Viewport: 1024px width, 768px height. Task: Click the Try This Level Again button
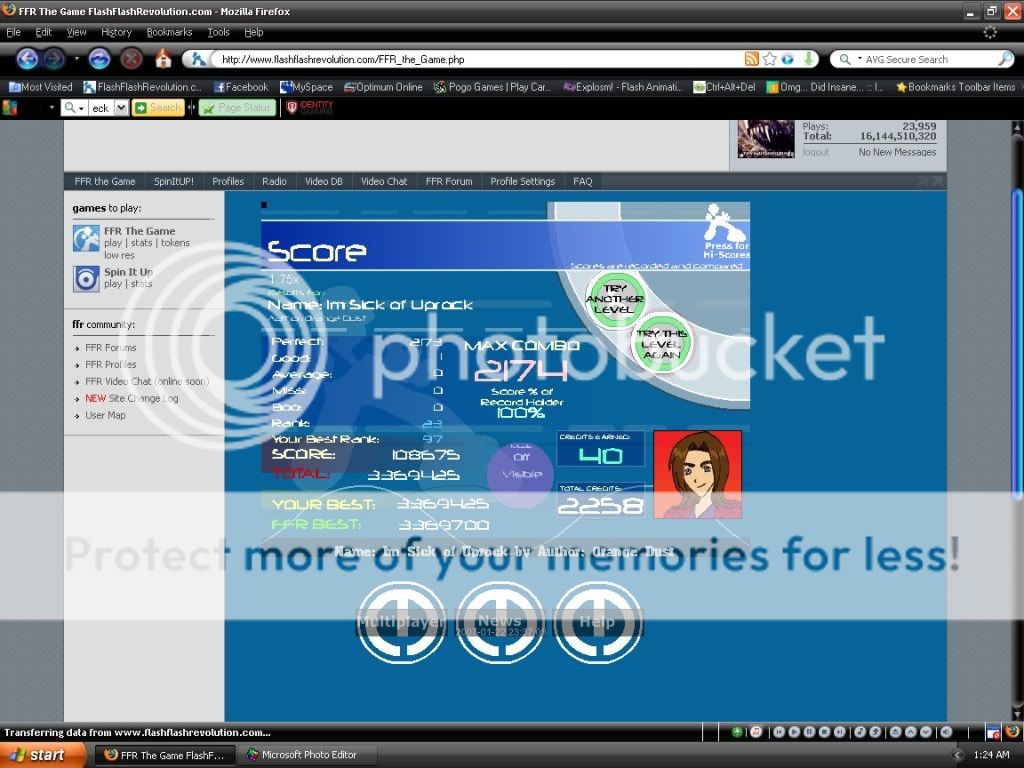point(661,343)
